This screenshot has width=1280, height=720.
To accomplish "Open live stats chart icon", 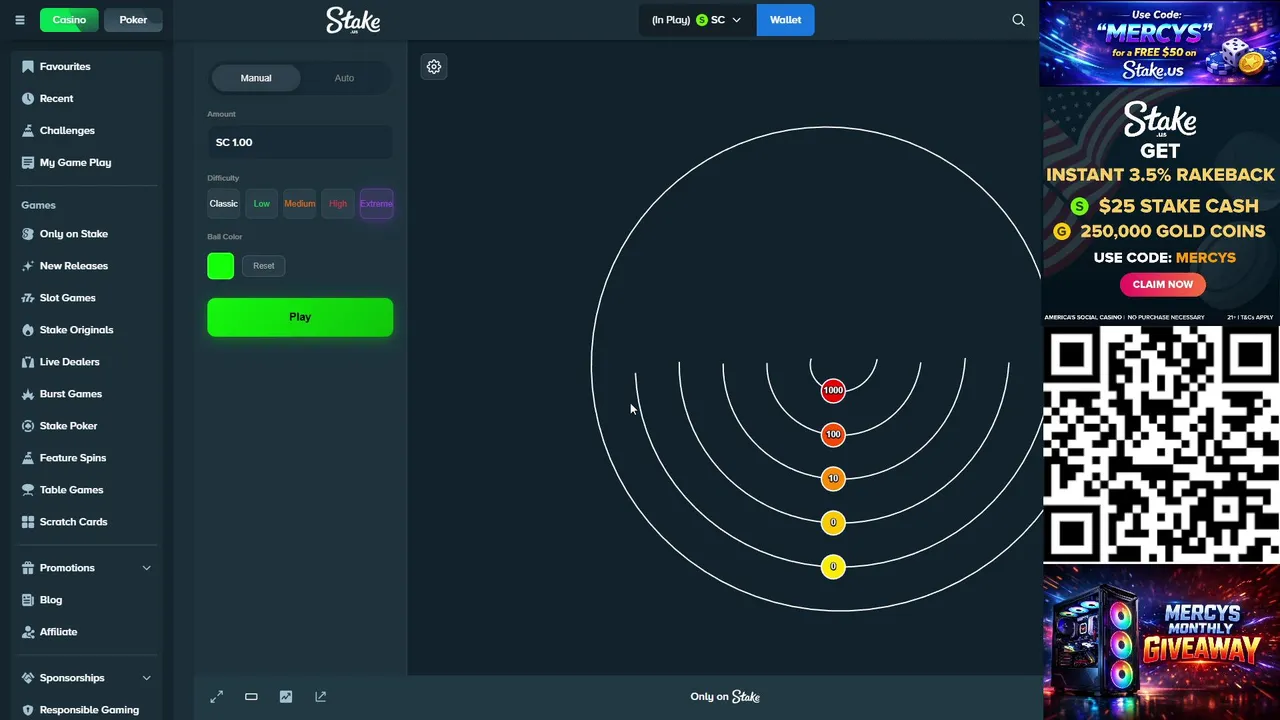I will click(x=286, y=697).
